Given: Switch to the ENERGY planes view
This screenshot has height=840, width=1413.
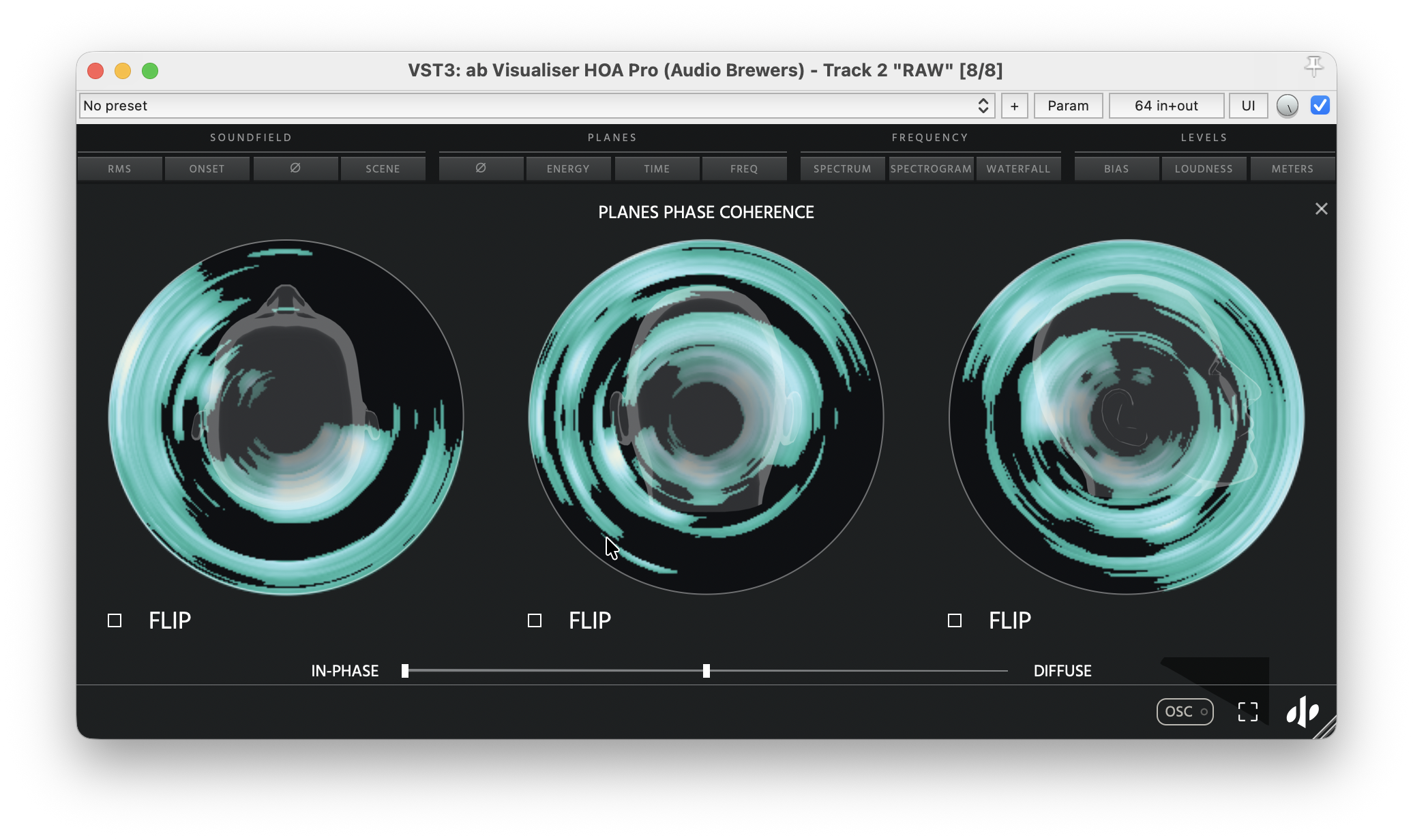Looking at the screenshot, I should [x=568, y=168].
